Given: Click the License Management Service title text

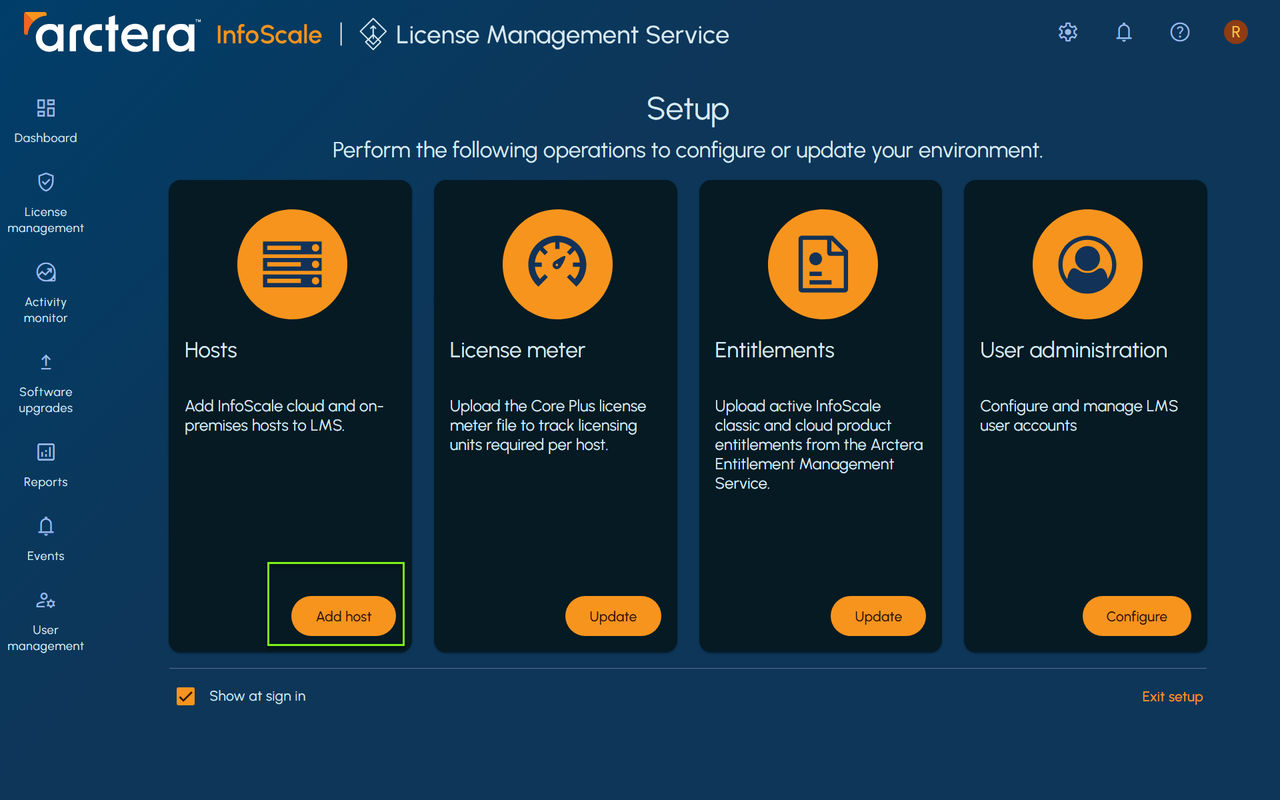Looking at the screenshot, I should (563, 35).
